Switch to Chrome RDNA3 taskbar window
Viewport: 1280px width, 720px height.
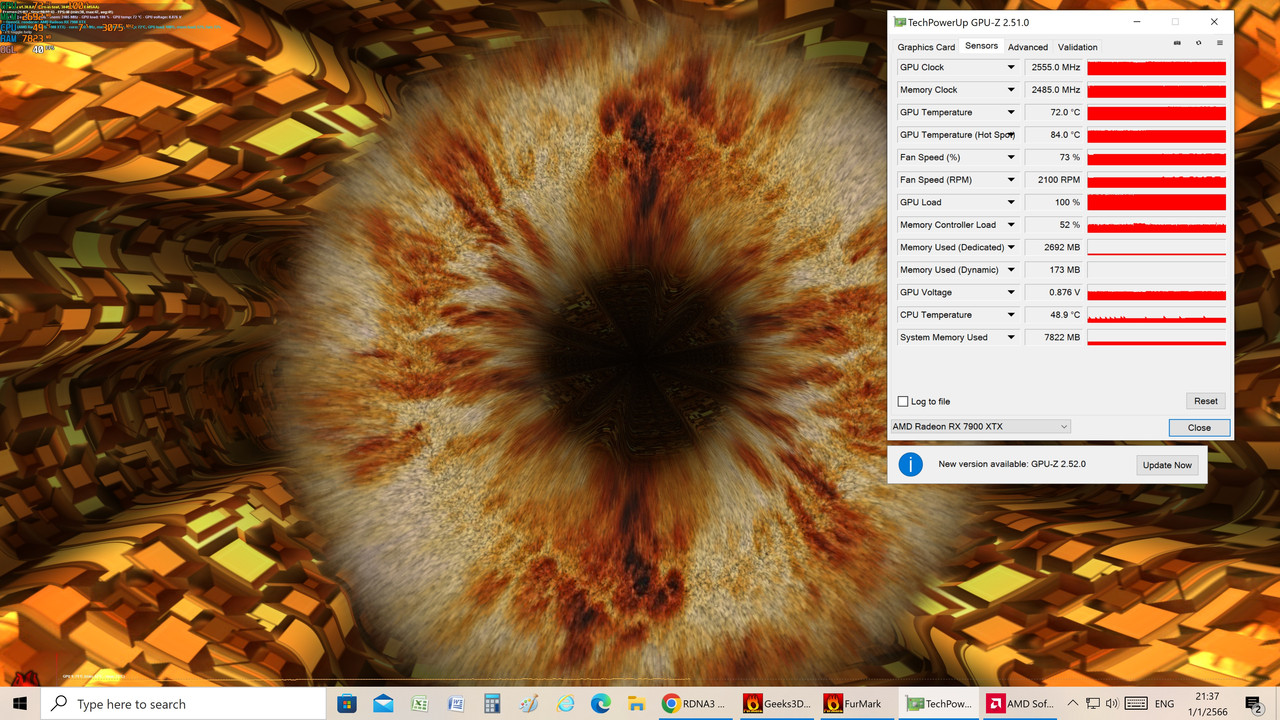tap(696, 704)
